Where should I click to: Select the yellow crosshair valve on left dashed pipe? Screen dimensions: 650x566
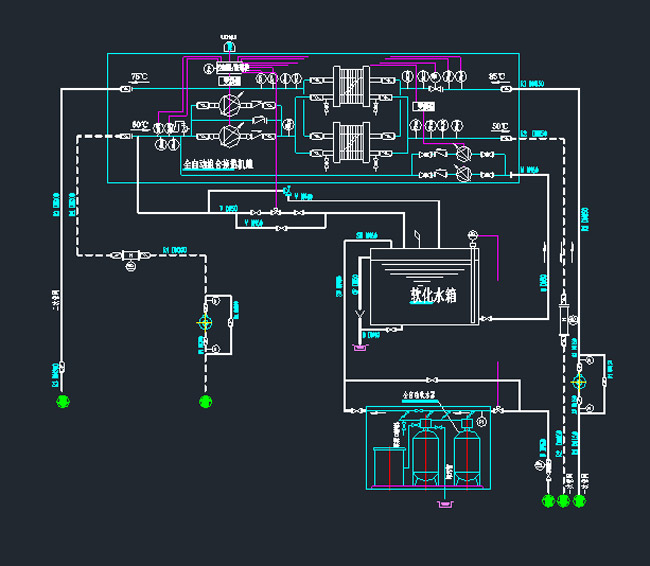206,322
